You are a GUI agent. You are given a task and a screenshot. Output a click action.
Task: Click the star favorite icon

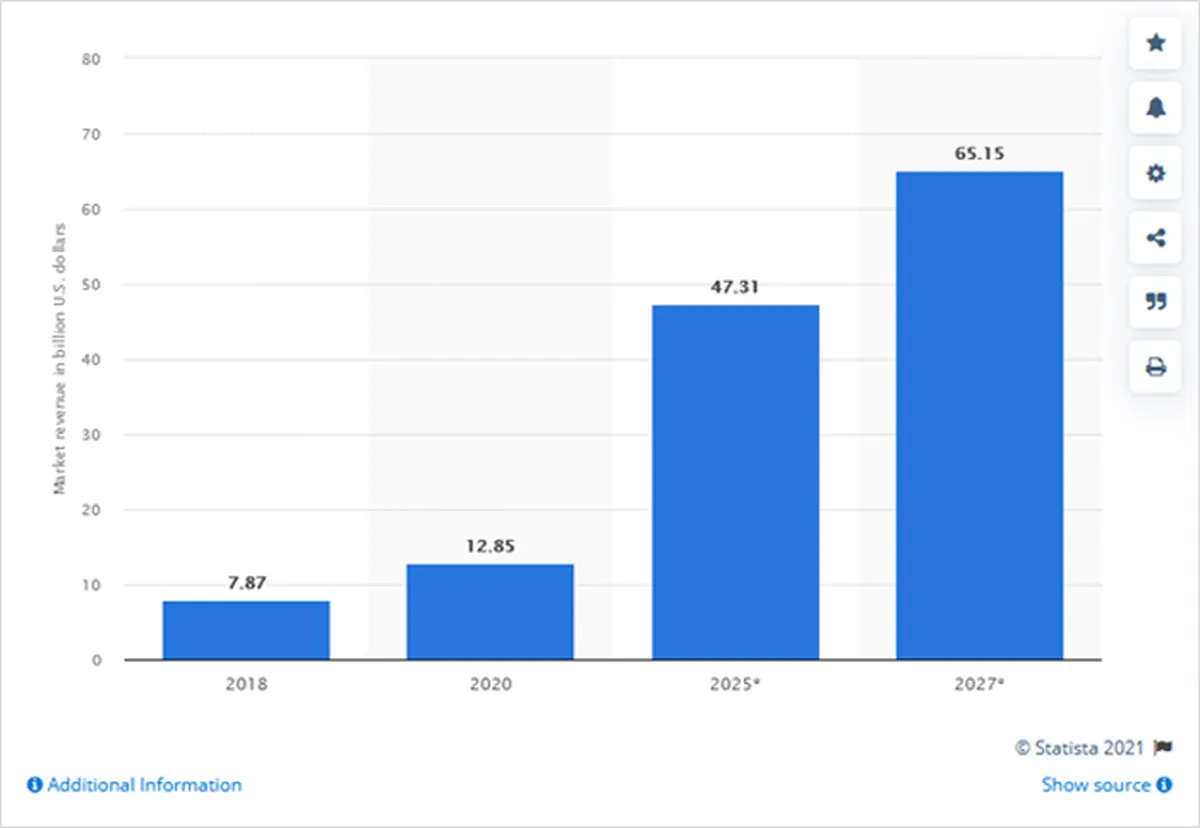tap(1155, 43)
